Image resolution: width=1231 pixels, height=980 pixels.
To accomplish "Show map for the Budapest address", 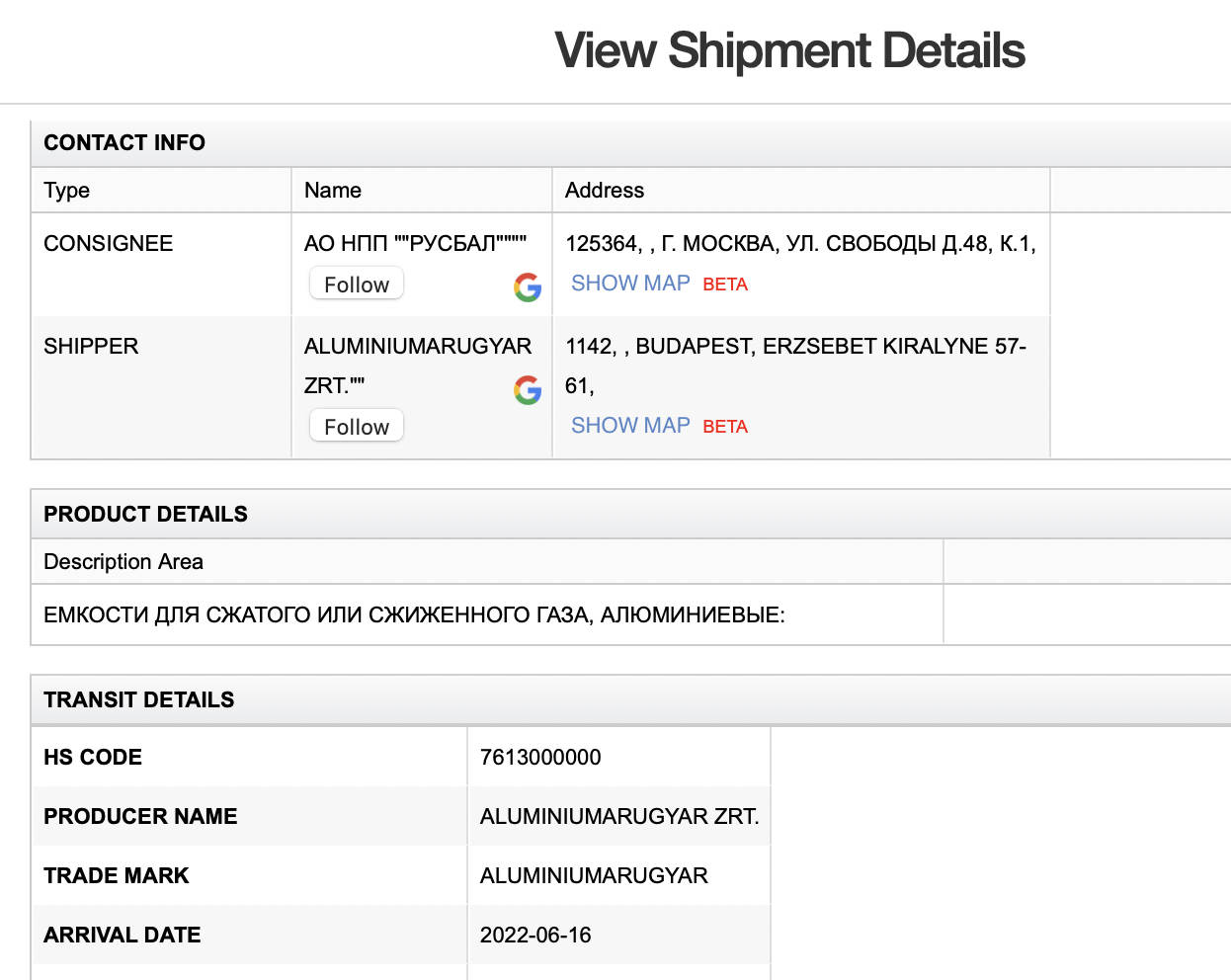I will tap(630, 426).
